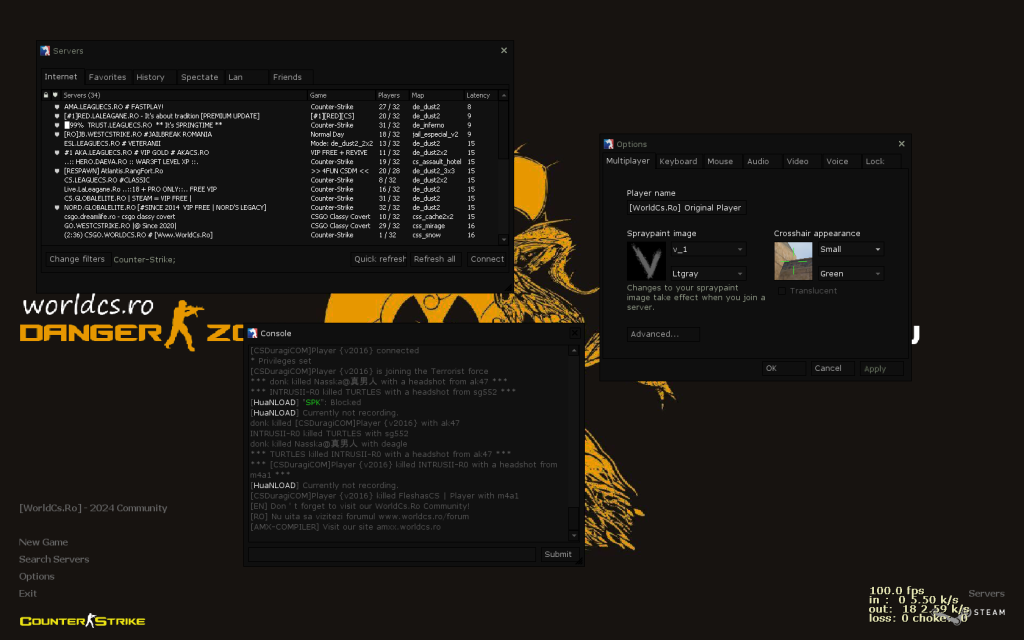Image resolution: width=1024 pixels, height=640 pixels.
Task: Confirm Options with the OK button
Action: (784, 368)
